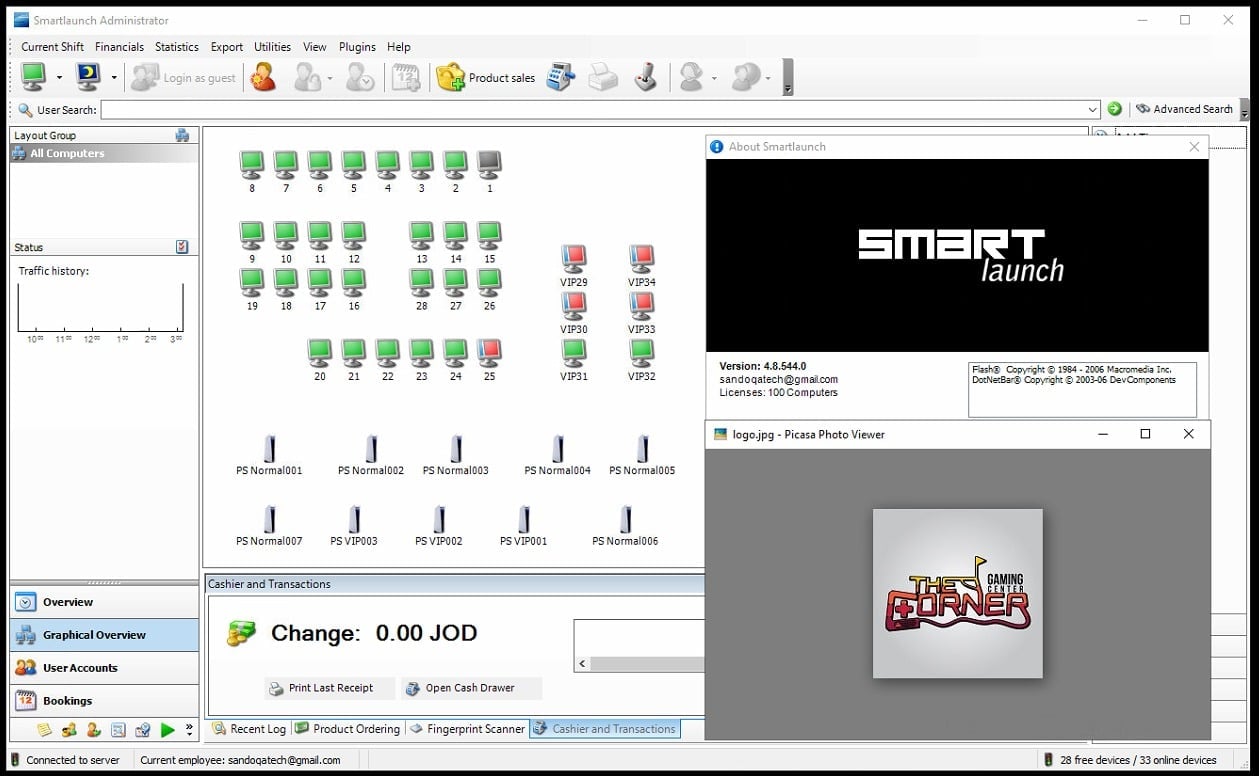This screenshot has height=776, width=1259.
Task: Click the printer toolbar icon
Action: 603,77
